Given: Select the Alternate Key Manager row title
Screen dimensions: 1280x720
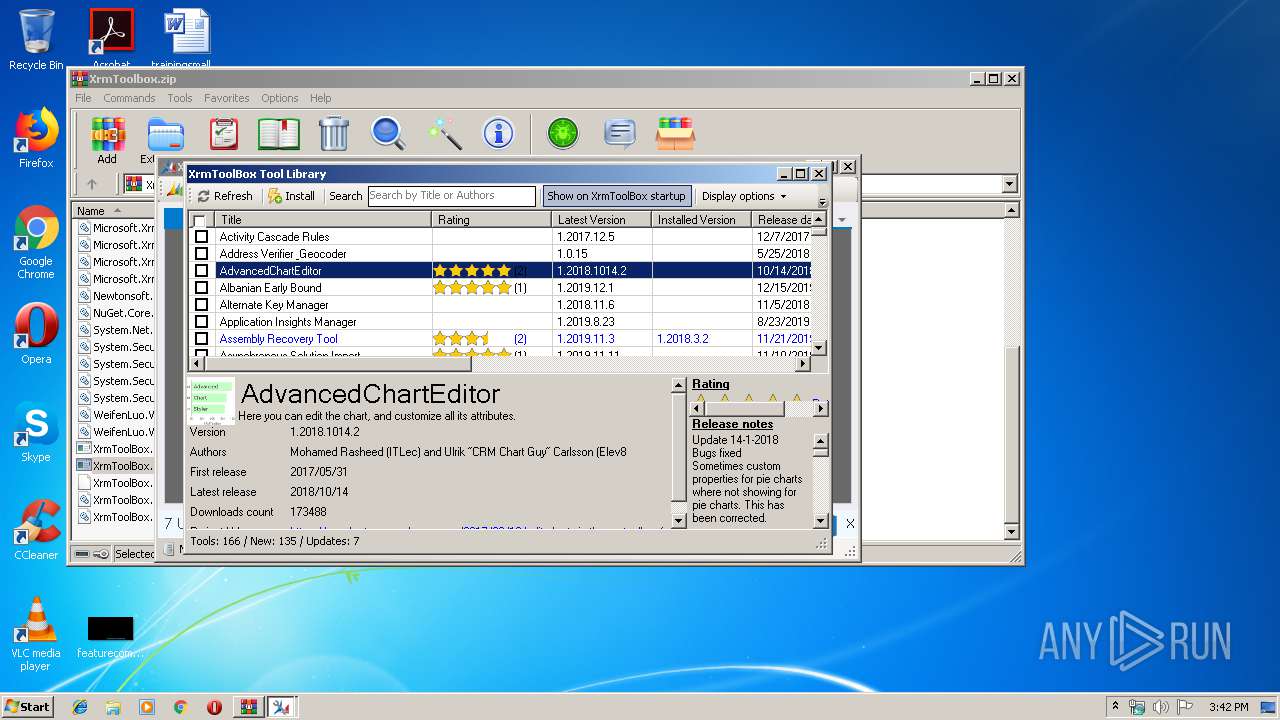Looking at the screenshot, I should click(x=274, y=305).
